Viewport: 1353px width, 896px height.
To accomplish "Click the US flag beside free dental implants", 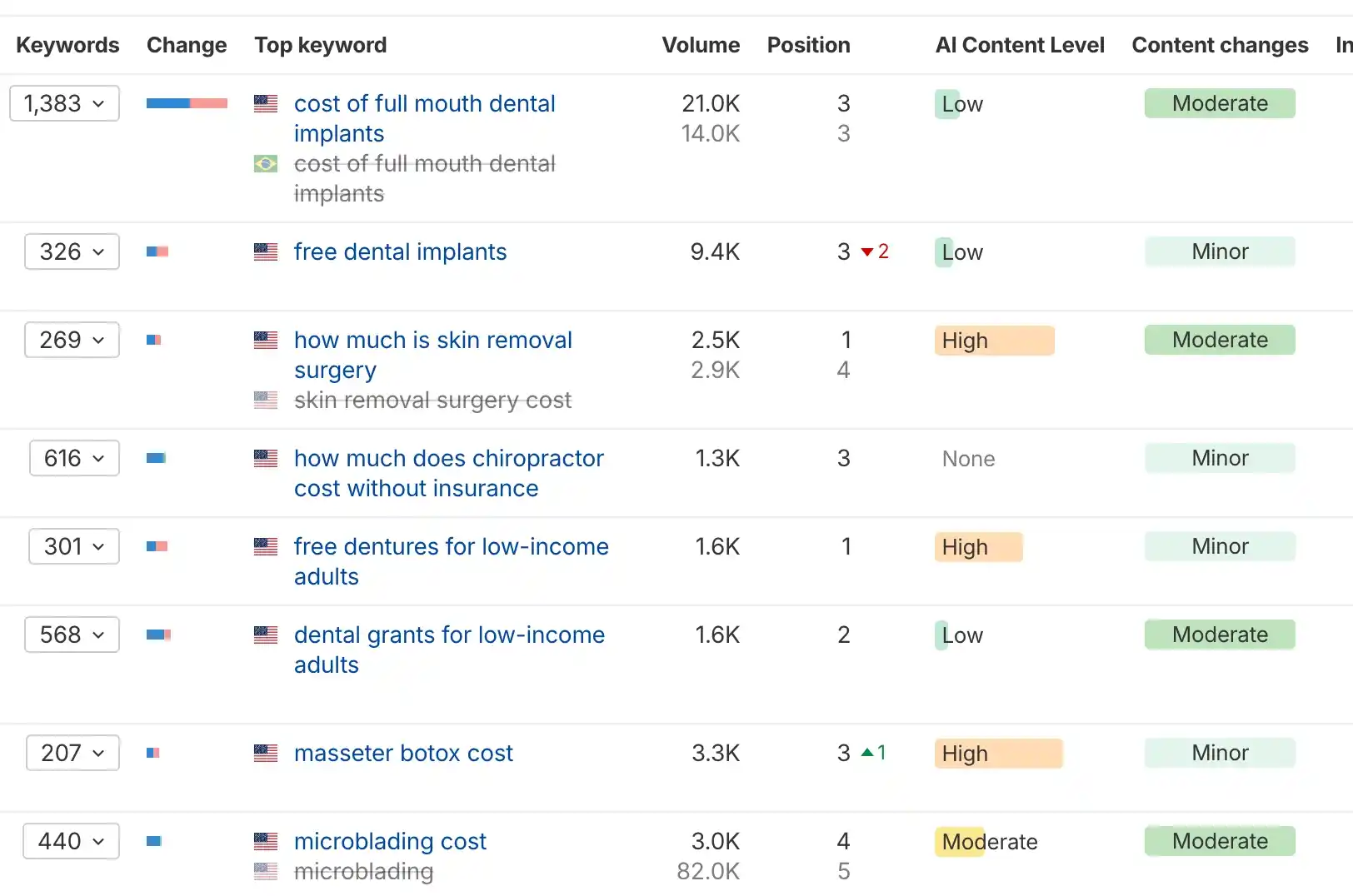I will coord(266,251).
